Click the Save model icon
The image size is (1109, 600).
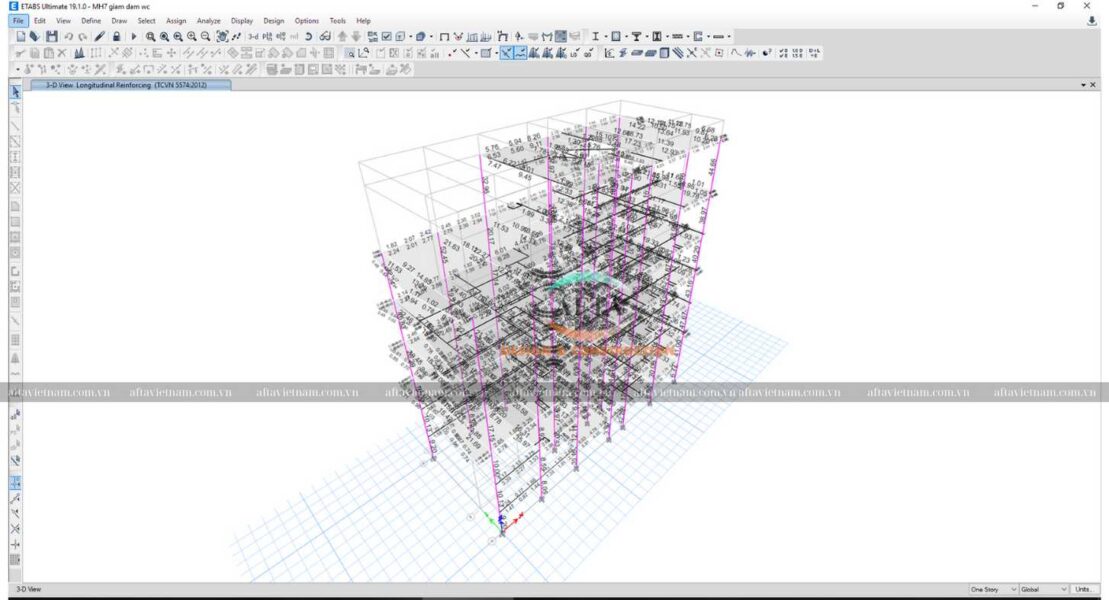pyautogui.click(x=51, y=37)
